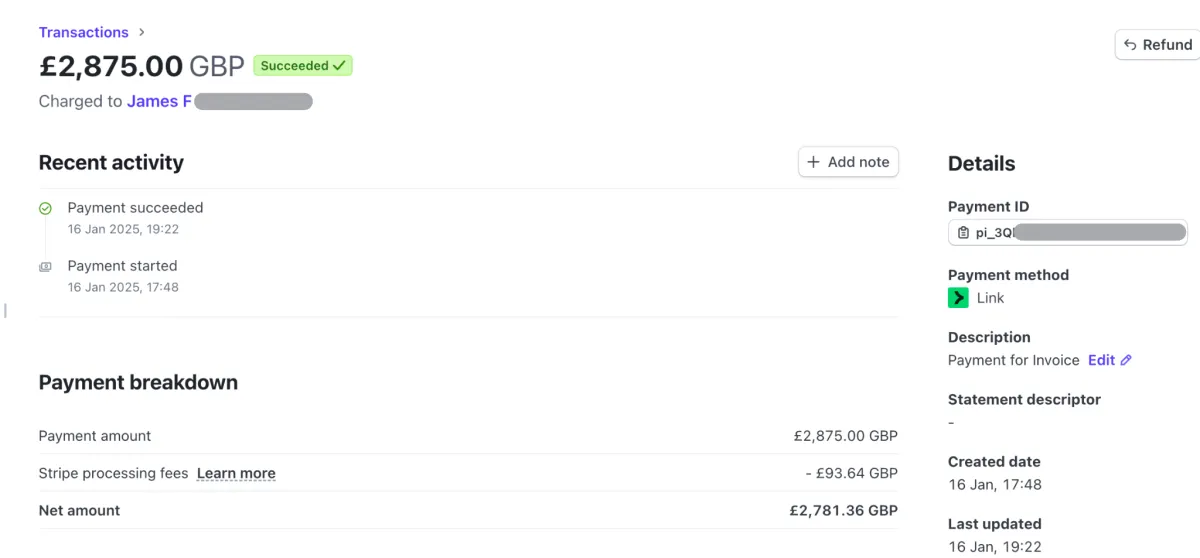Click the green Payment succeeded check icon
1200x558 pixels.
45,209
